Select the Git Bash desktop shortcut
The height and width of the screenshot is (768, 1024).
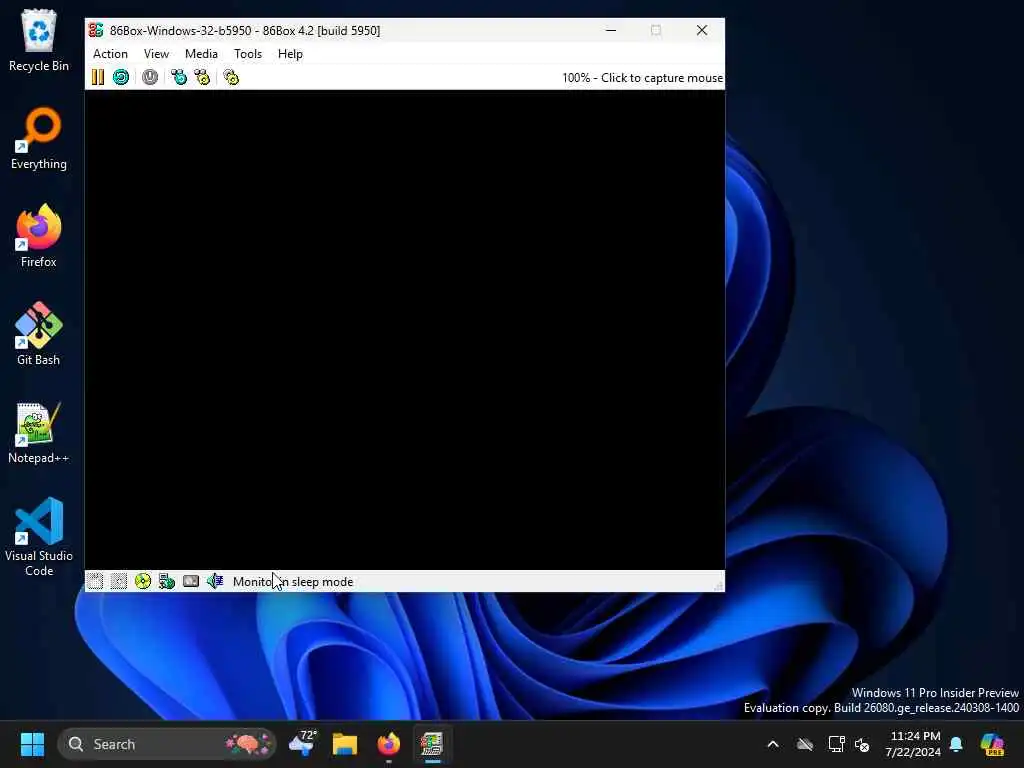click(39, 334)
